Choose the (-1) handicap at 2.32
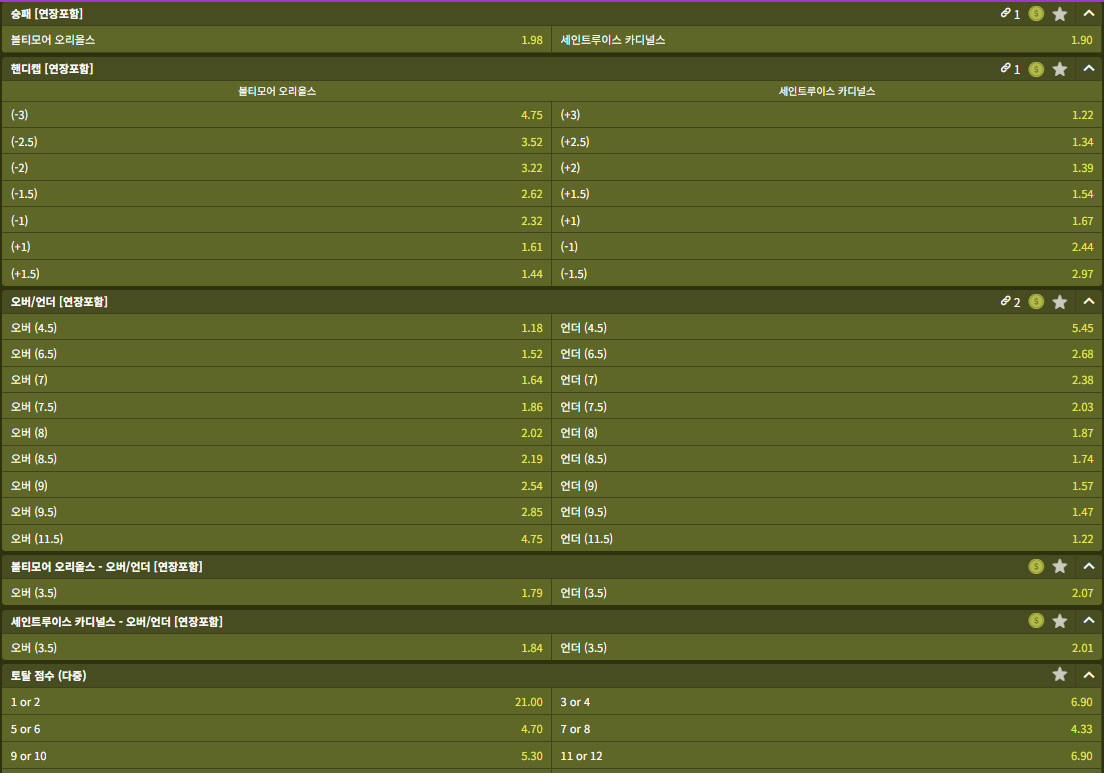1104x773 pixels. (x=277, y=220)
